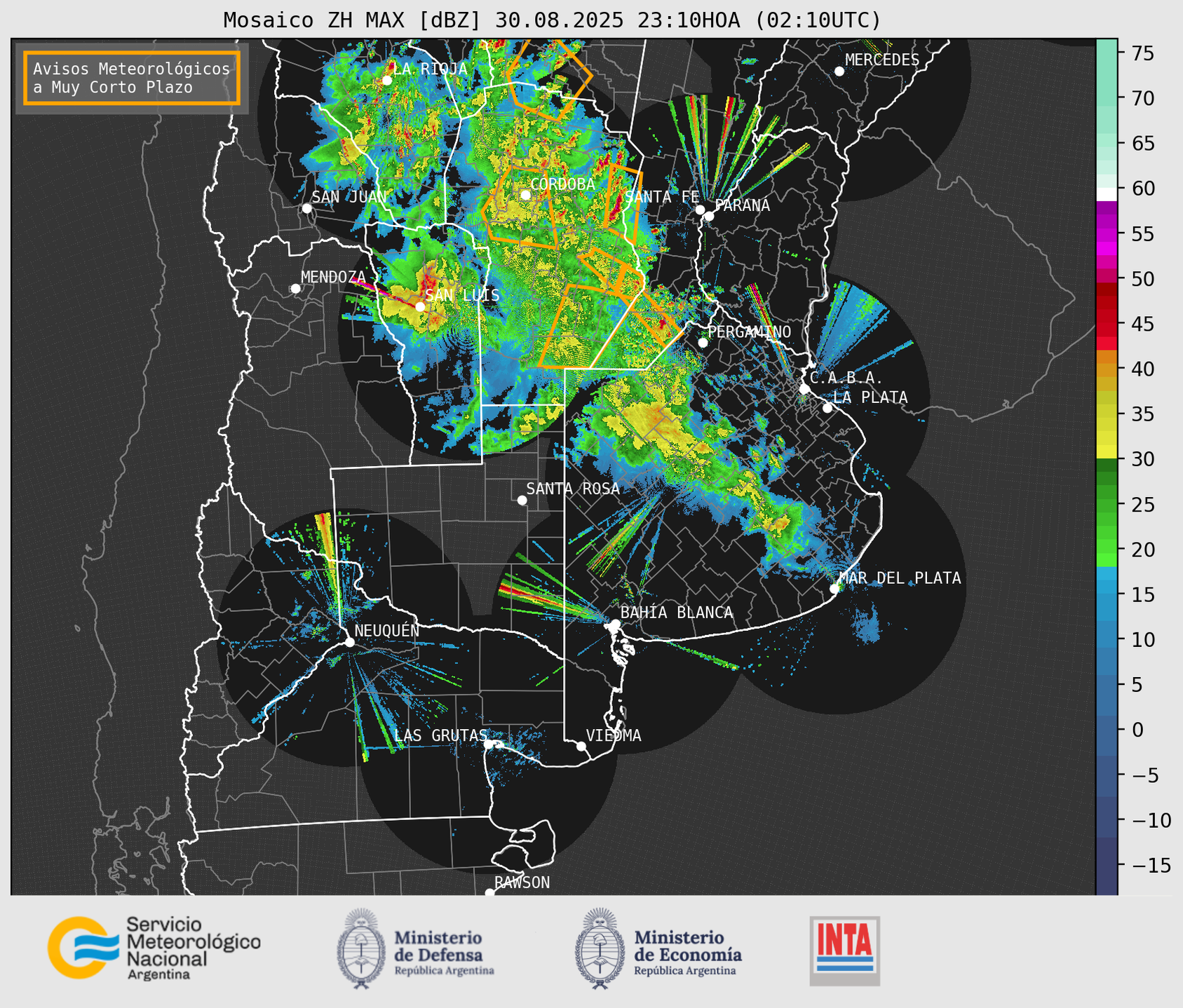Click the NEUQUÉN label text
The width and height of the screenshot is (1183, 1008).
coord(387,630)
